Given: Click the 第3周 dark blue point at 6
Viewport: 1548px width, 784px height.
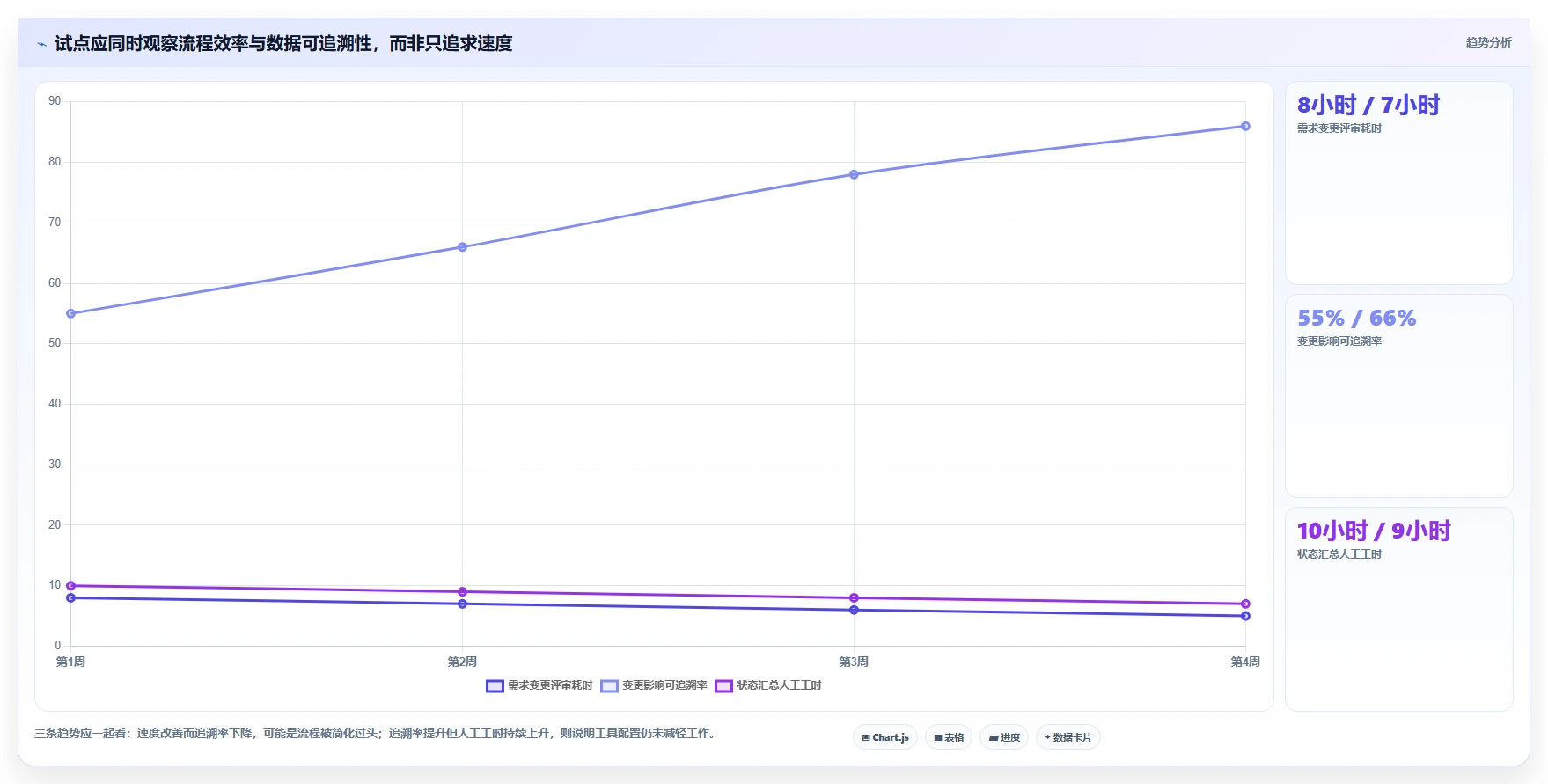Looking at the screenshot, I should tap(854, 610).
